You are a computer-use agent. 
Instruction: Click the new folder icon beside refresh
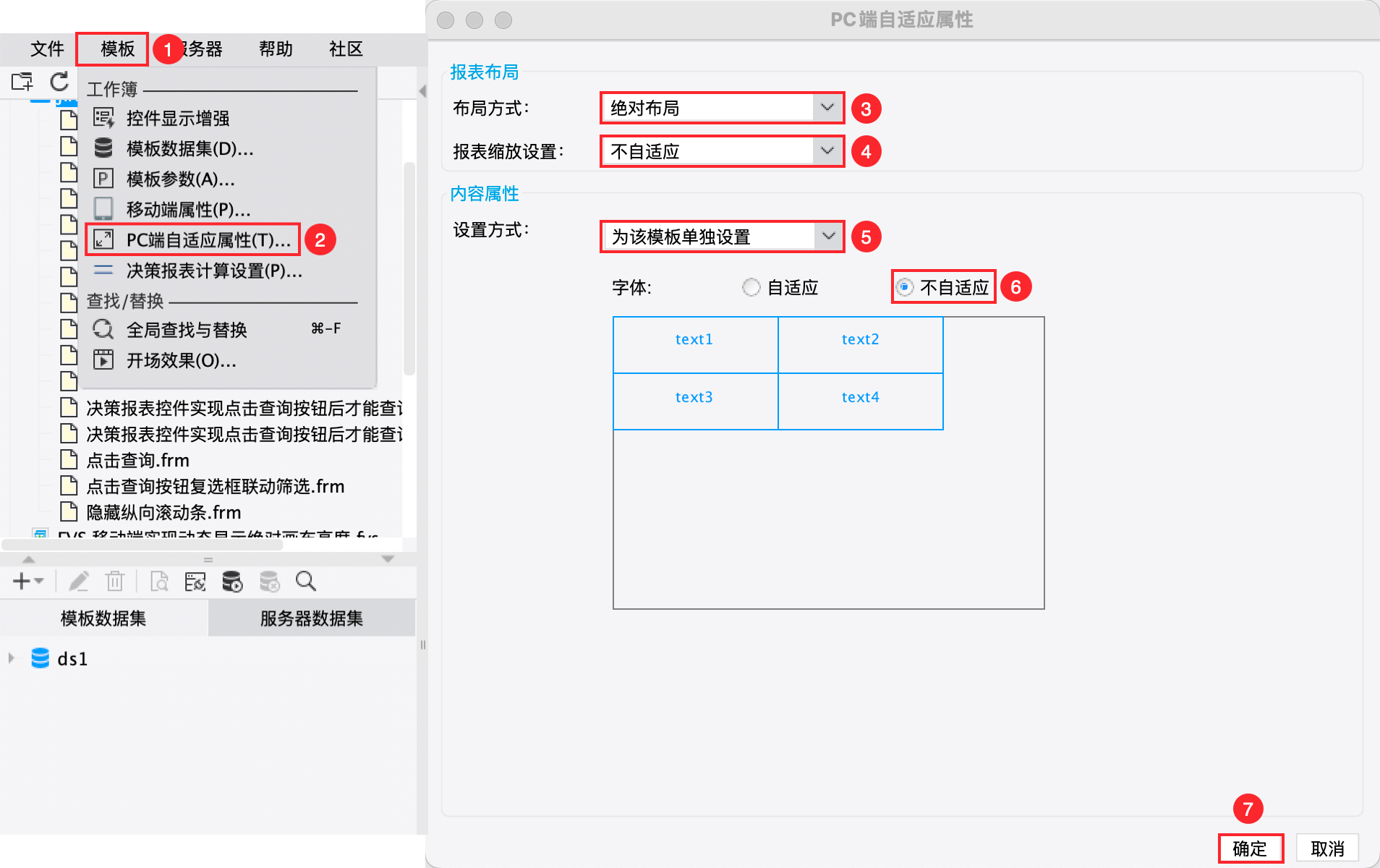(x=22, y=82)
